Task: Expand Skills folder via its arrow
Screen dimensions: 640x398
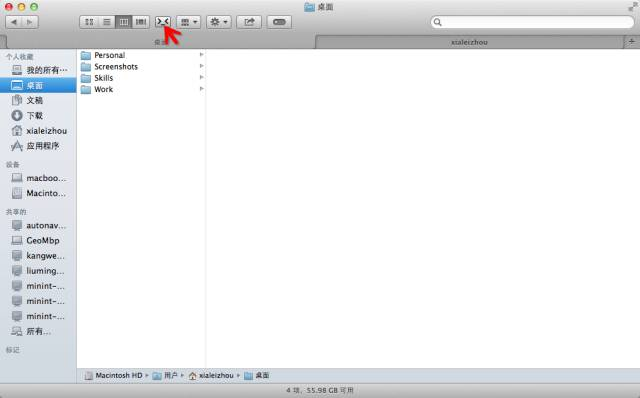Action: (x=201, y=78)
